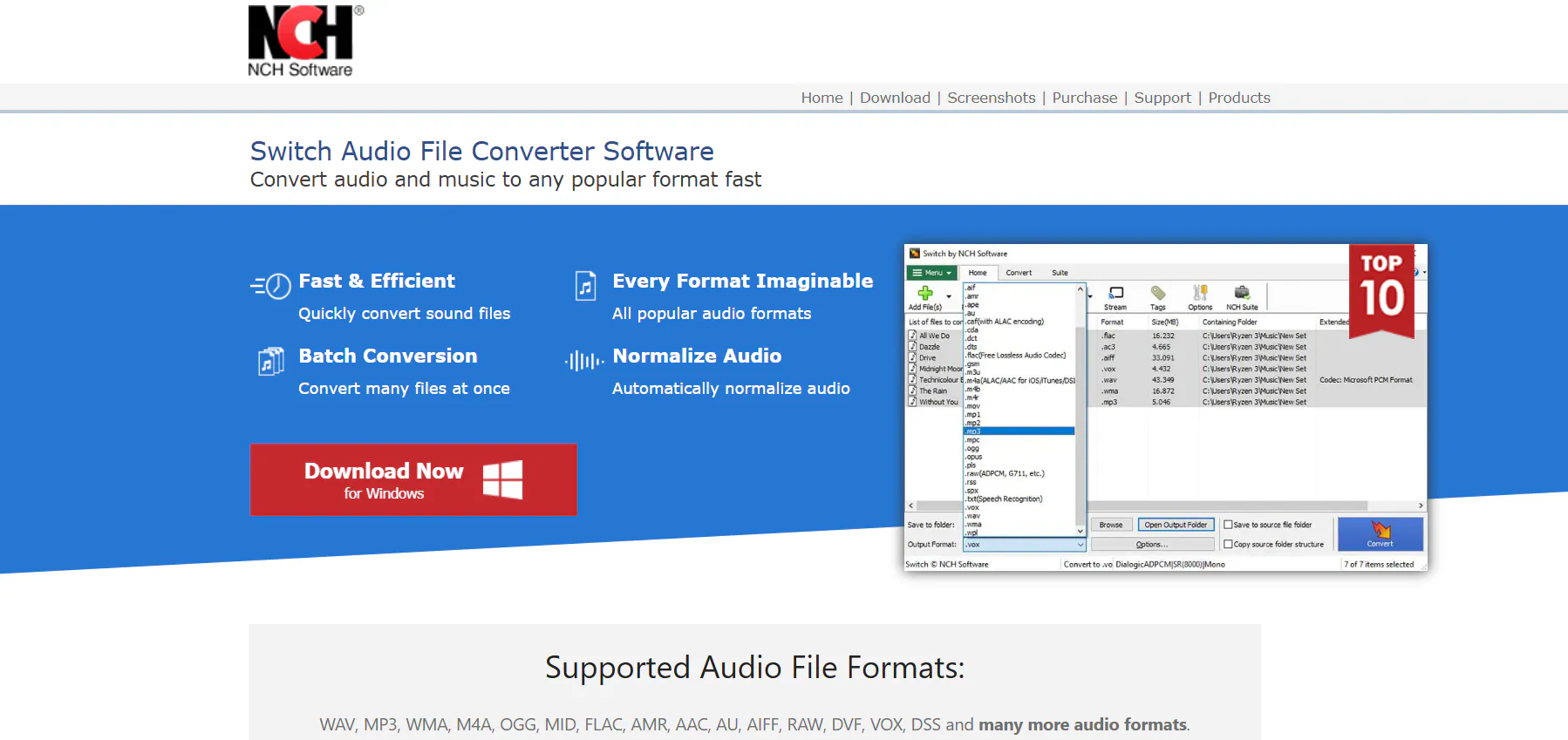Click the format list scroll-down arrow
The width and height of the screenshot is (1568, 740).
click(x=1081, y=531)
